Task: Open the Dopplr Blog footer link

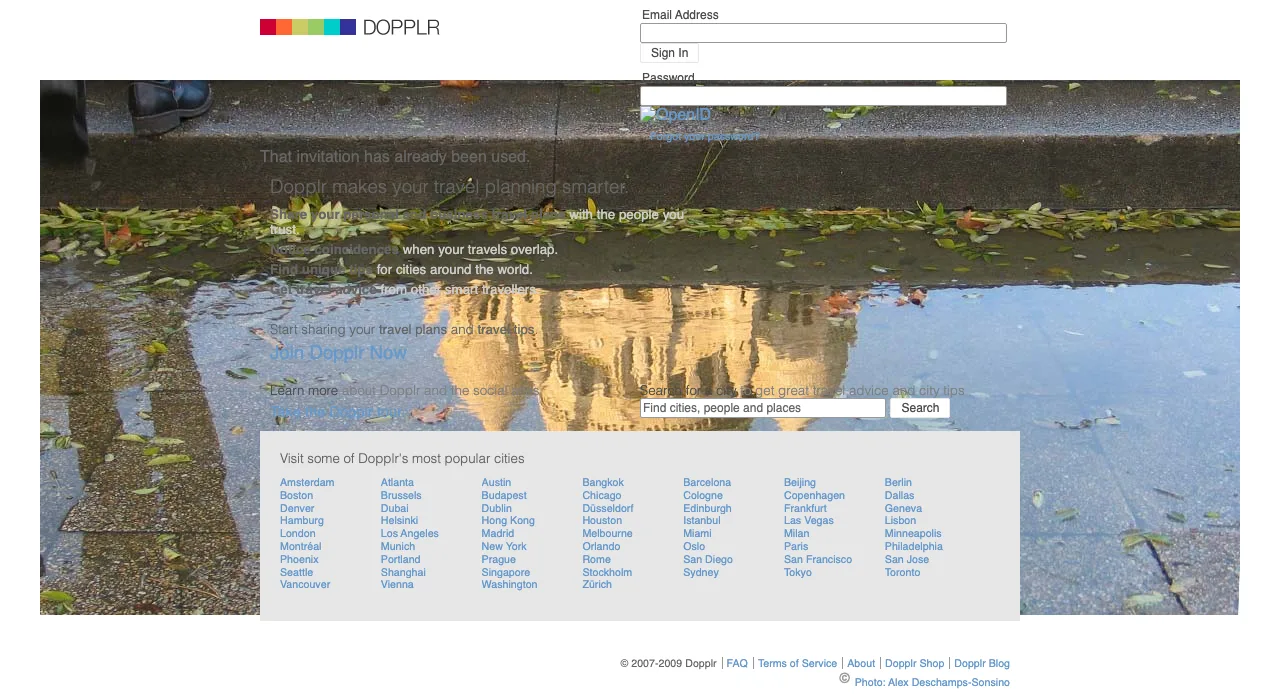Action: tap(982, 664)
